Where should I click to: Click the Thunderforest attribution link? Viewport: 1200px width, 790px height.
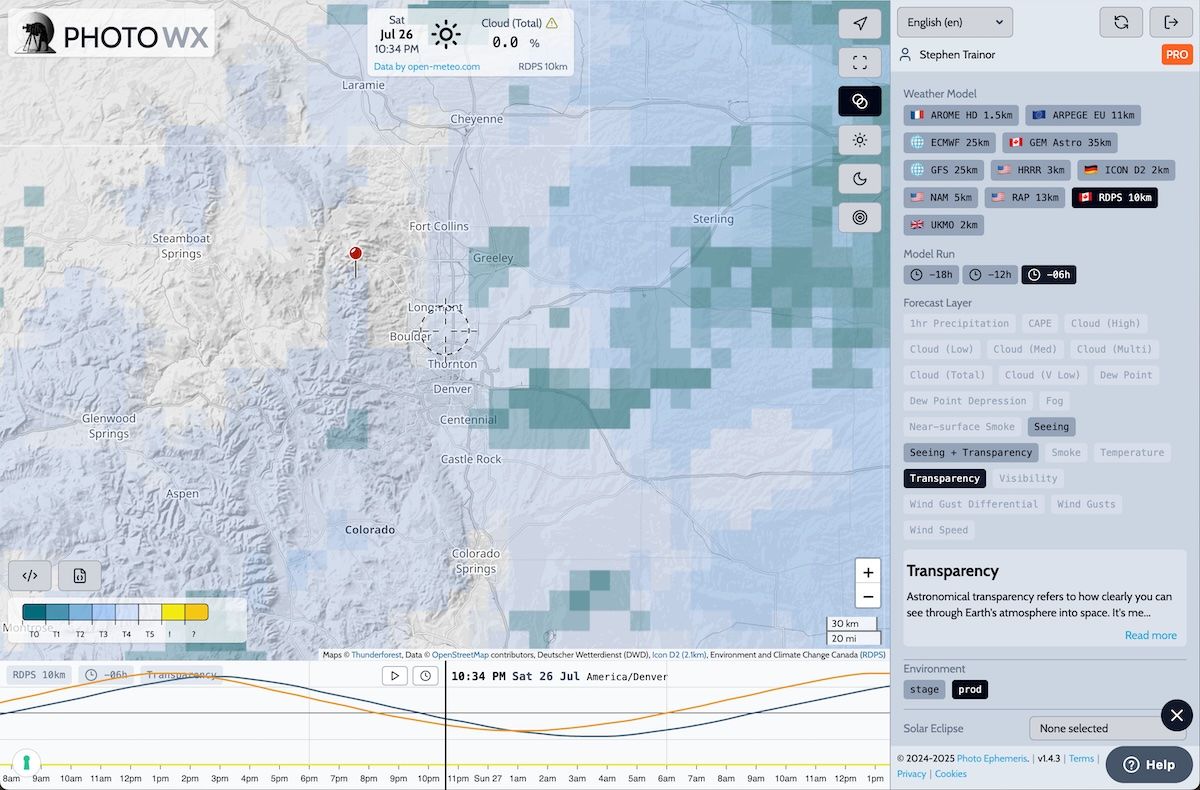376,655
